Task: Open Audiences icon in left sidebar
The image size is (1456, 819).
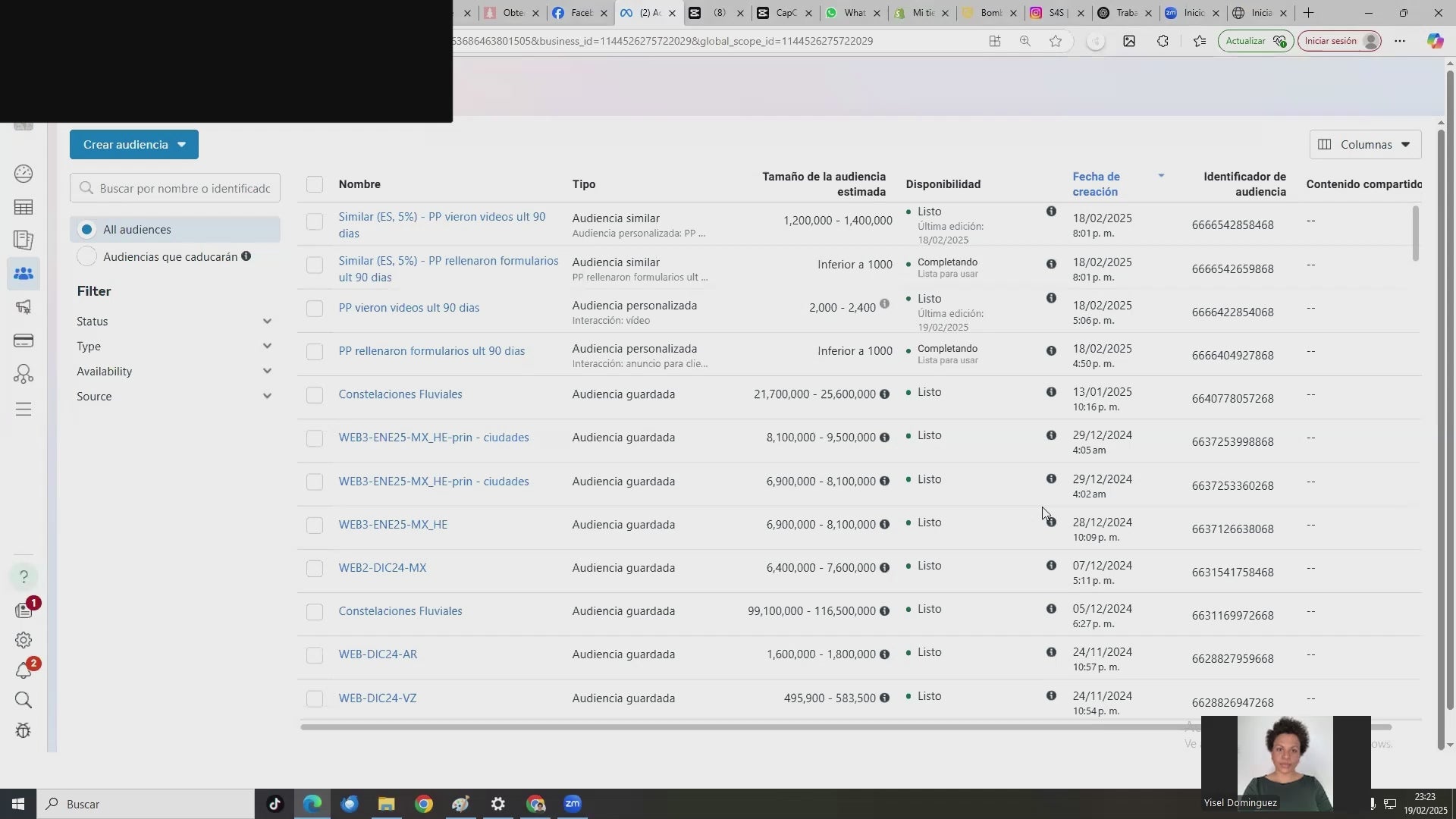Action: click(x=24, y=274)
